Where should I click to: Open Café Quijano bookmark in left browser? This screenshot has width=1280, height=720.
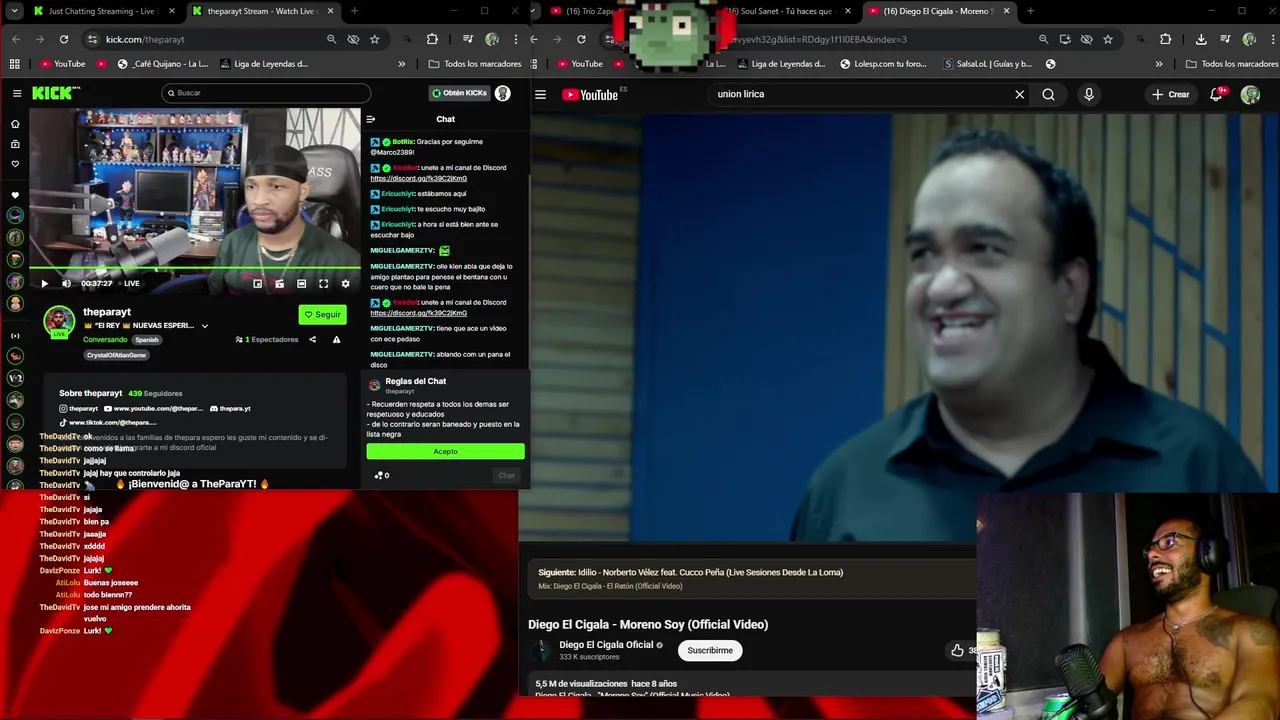tap(163, 64)
